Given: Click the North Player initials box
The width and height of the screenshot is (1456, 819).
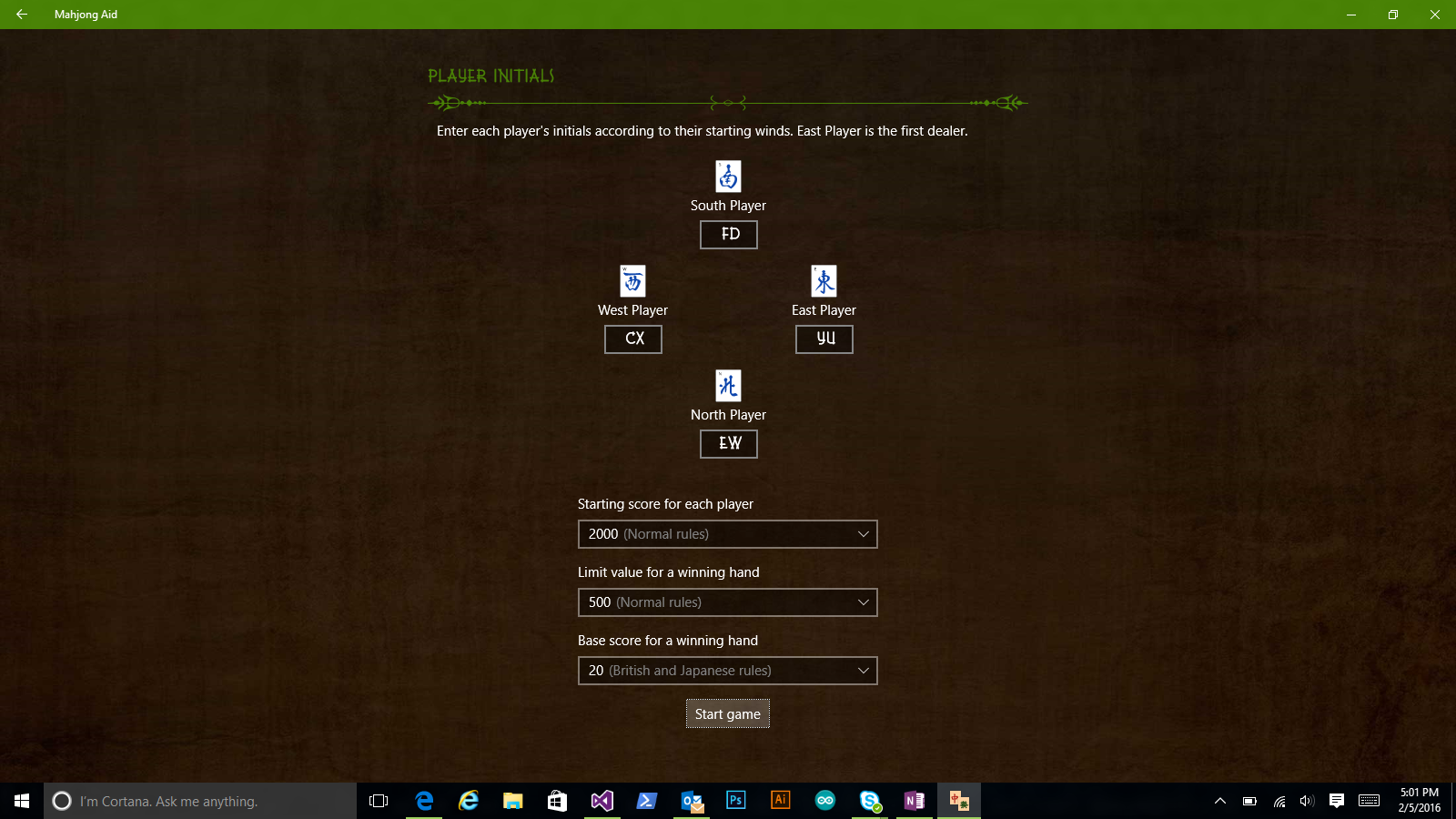Looking at the screenshot, I should pos(728,444).
